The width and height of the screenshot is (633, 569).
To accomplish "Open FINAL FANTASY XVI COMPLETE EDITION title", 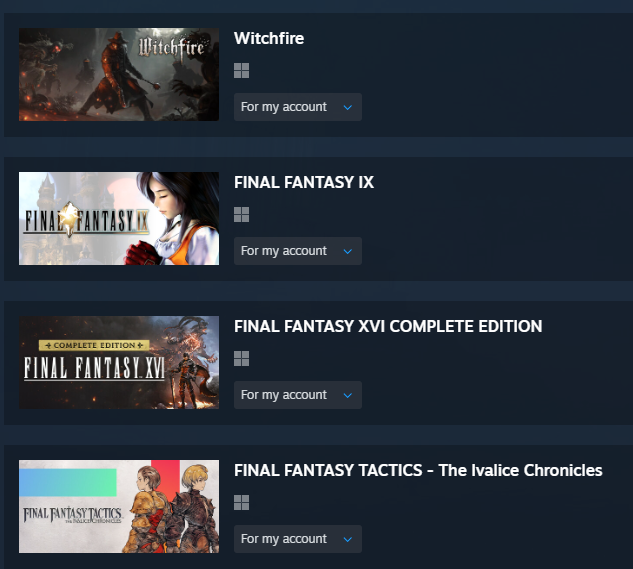I will (388, 326).
